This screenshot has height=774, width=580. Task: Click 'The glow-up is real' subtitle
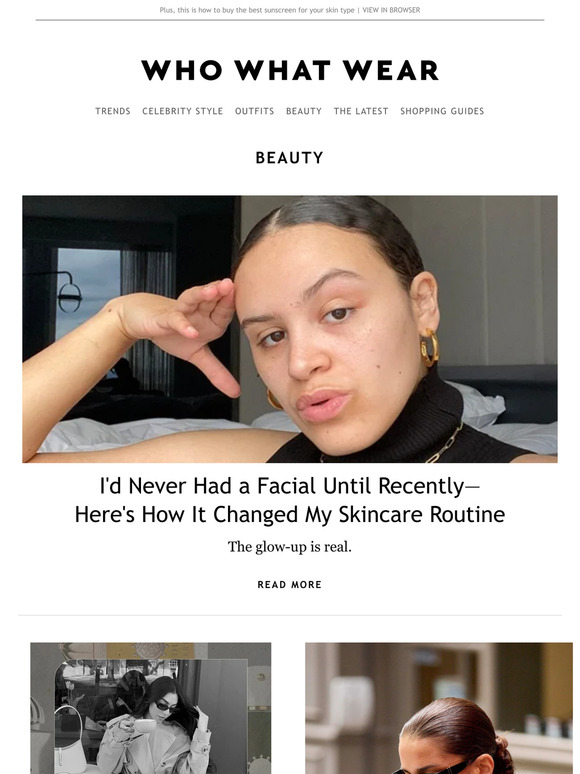point(290,547)
